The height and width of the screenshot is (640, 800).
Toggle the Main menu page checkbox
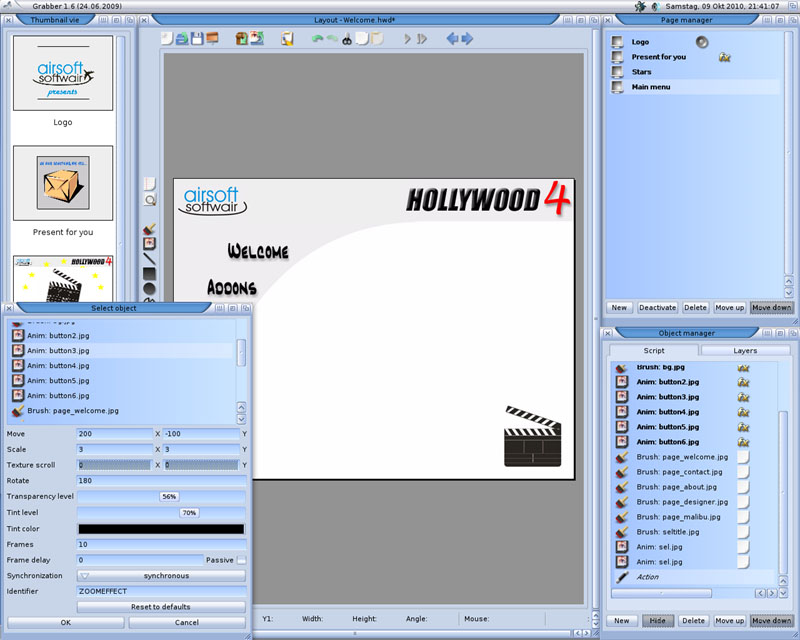pyautogui.click(x=617, y=87)
